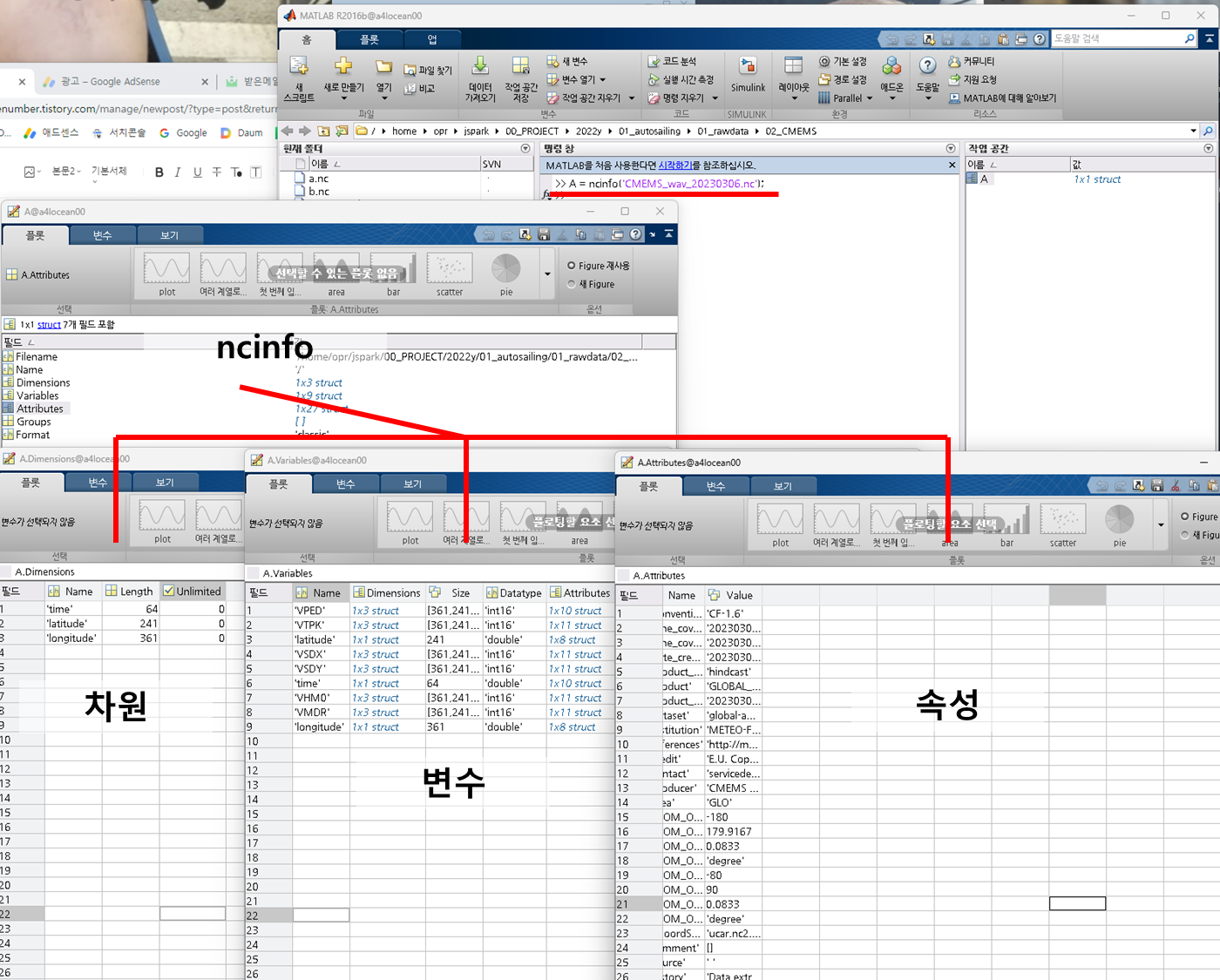Open 변수 tab in A.Attributes window
1220x980 pixels.
715,486
